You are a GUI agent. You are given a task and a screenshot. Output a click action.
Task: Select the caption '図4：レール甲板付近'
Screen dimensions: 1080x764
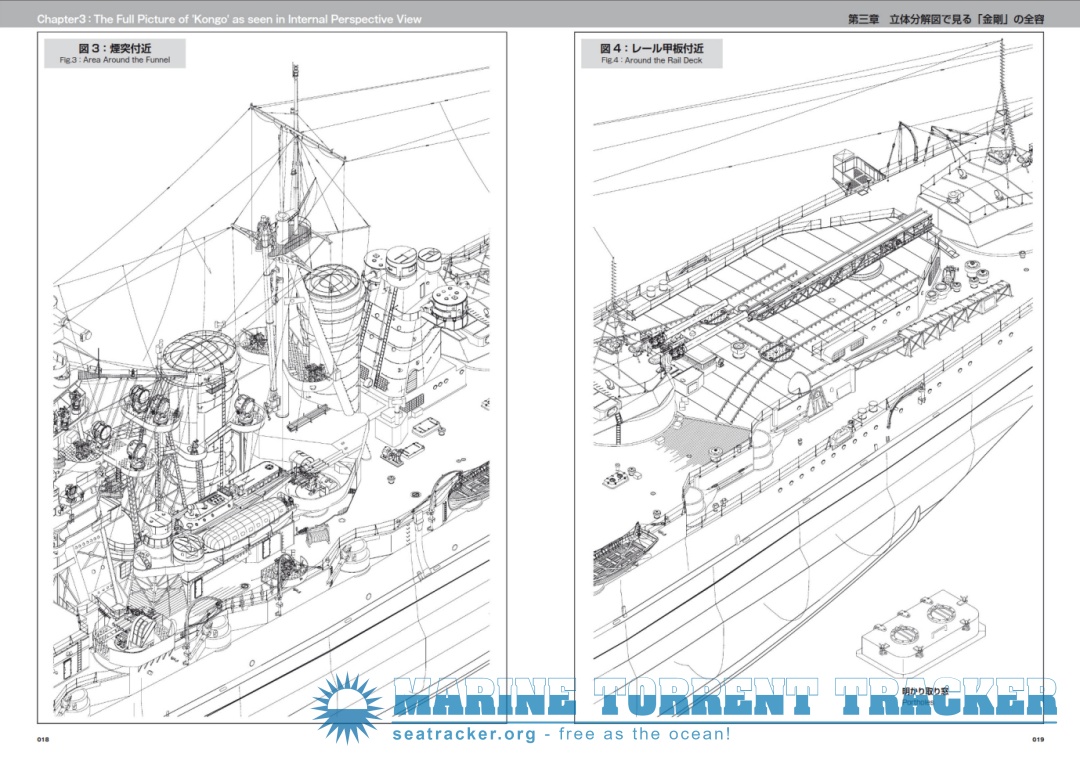652,48
